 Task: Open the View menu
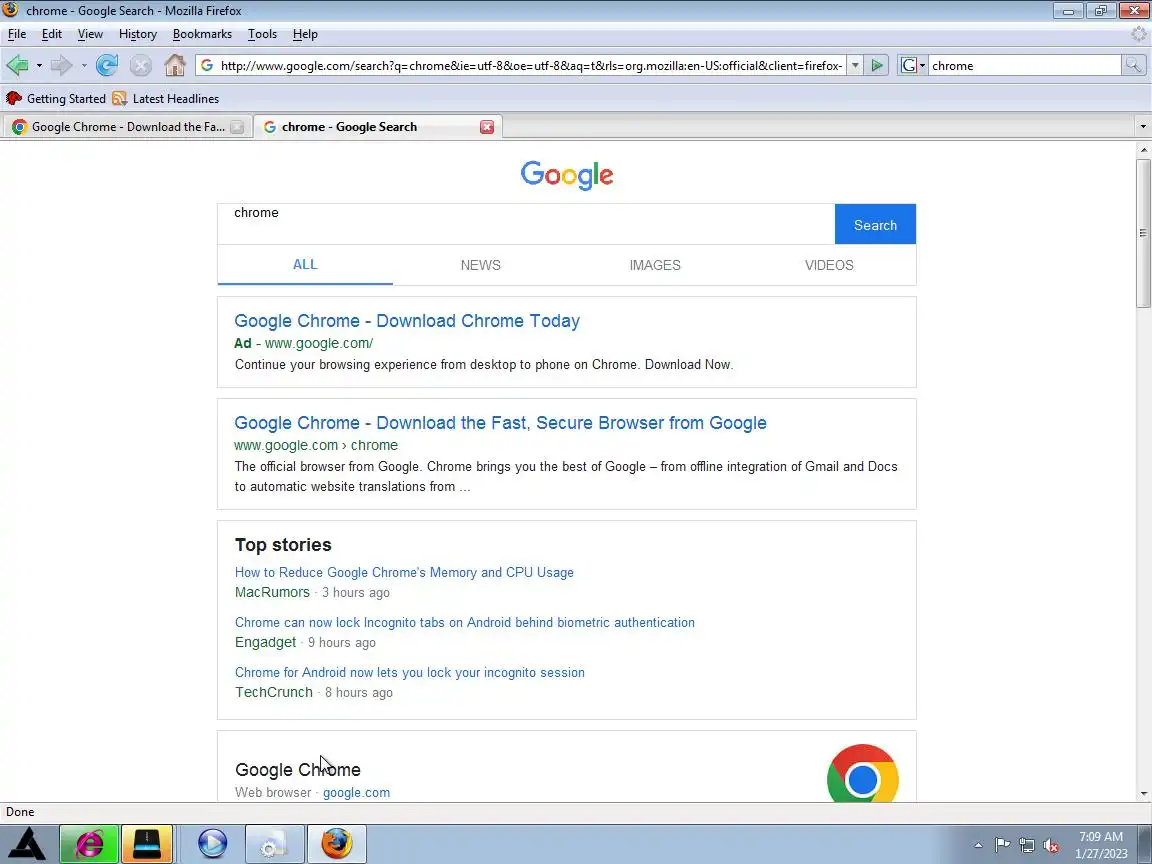pyautogui.click(x=90, y=34)
